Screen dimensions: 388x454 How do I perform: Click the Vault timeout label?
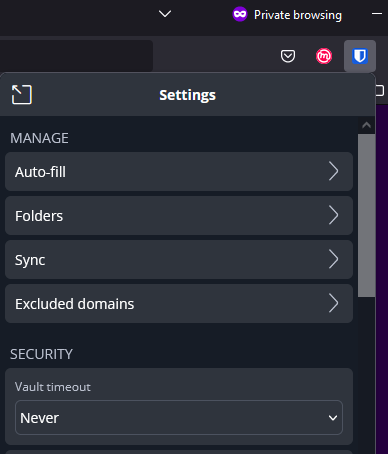click(x=53, y=387)
